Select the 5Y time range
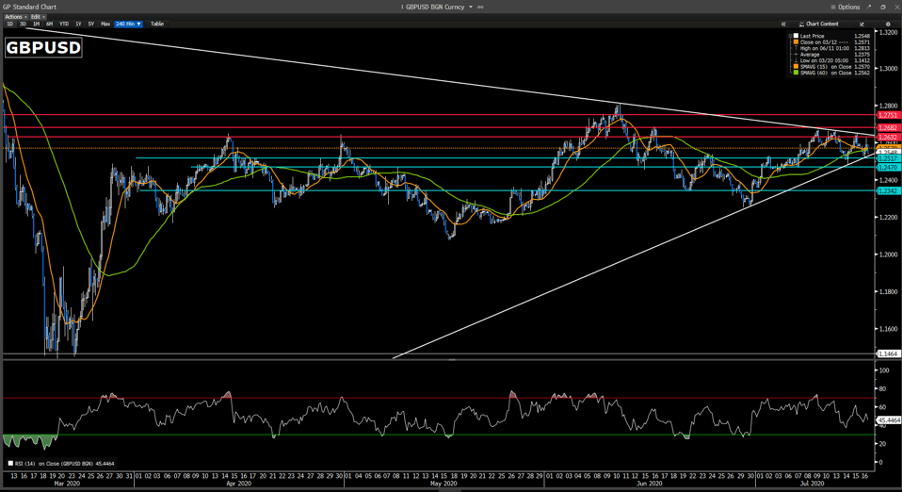Image resolution: width=902 pixels, height=492 pixels. click(91, 24)
